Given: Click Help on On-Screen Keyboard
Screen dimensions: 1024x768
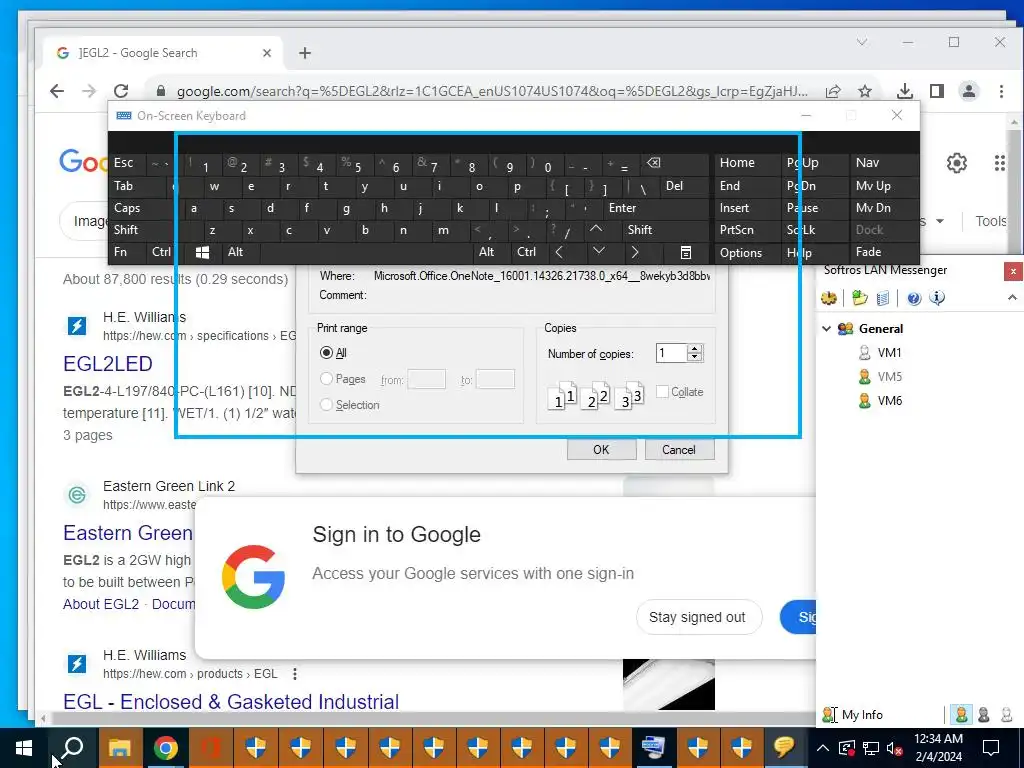Looking at the screenshot, I should pos(799,253).
